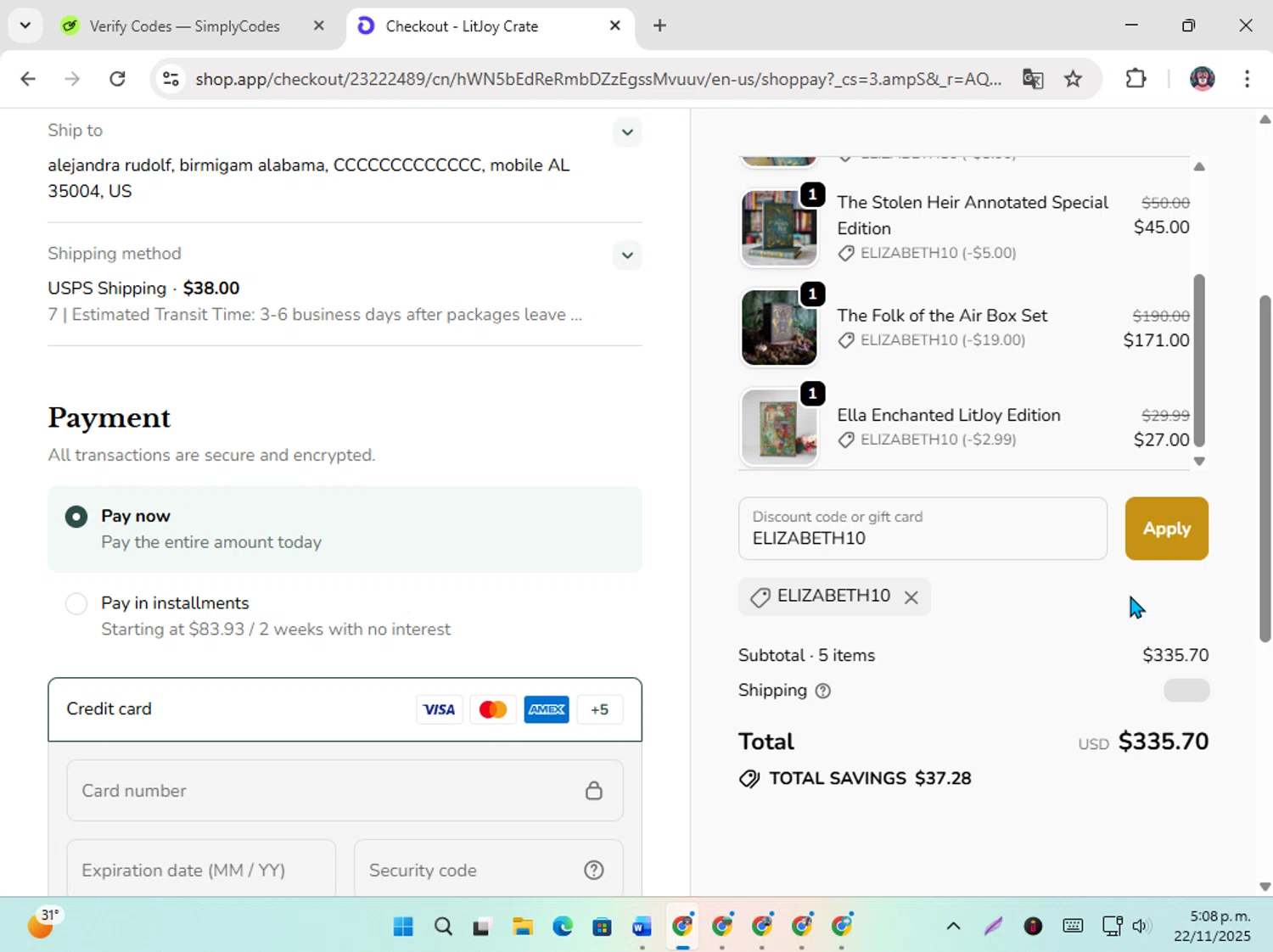Open the Chrome profile avatar

(x=1203, y=79)
